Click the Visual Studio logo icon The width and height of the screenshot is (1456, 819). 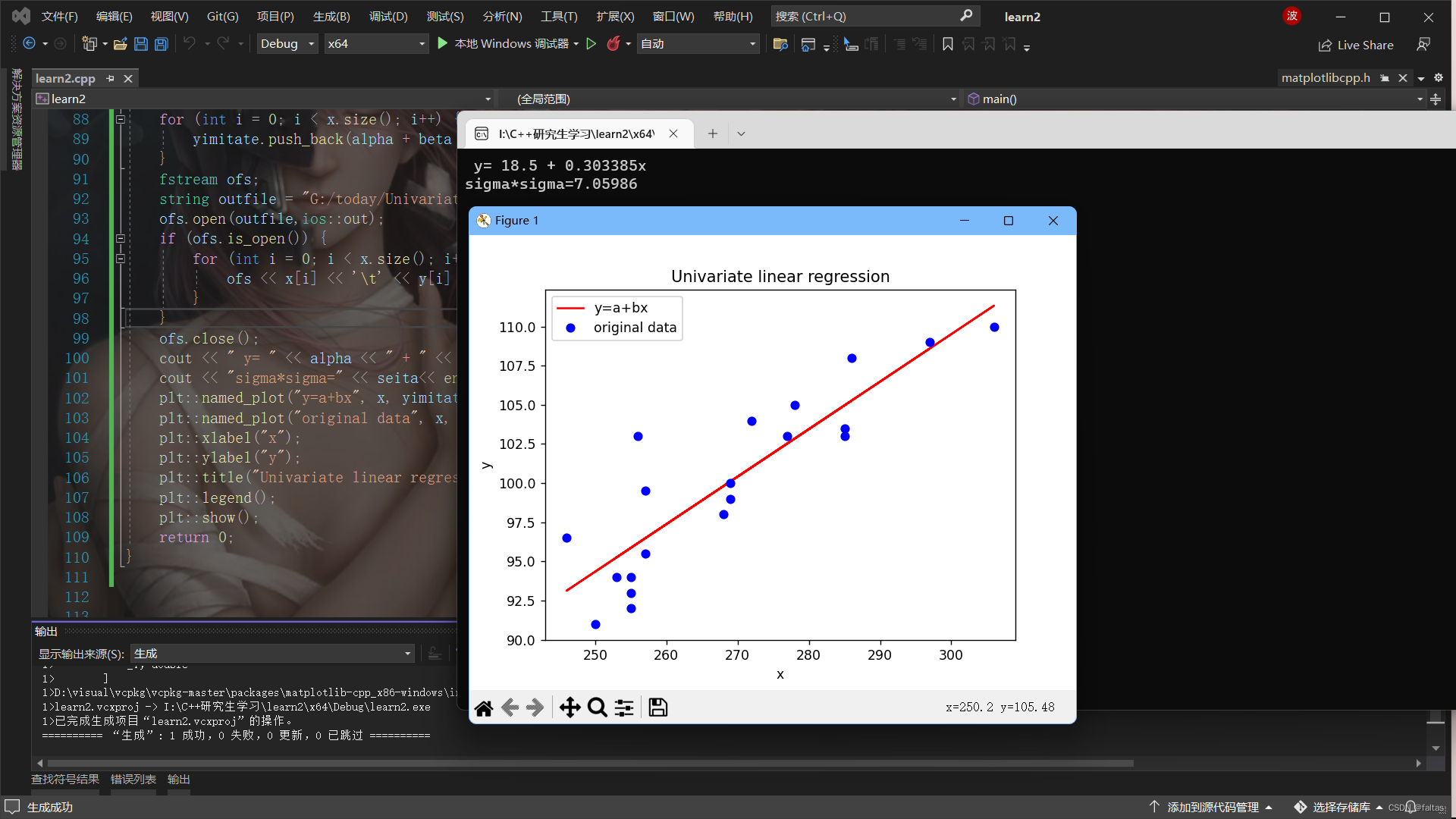[21, 16]
